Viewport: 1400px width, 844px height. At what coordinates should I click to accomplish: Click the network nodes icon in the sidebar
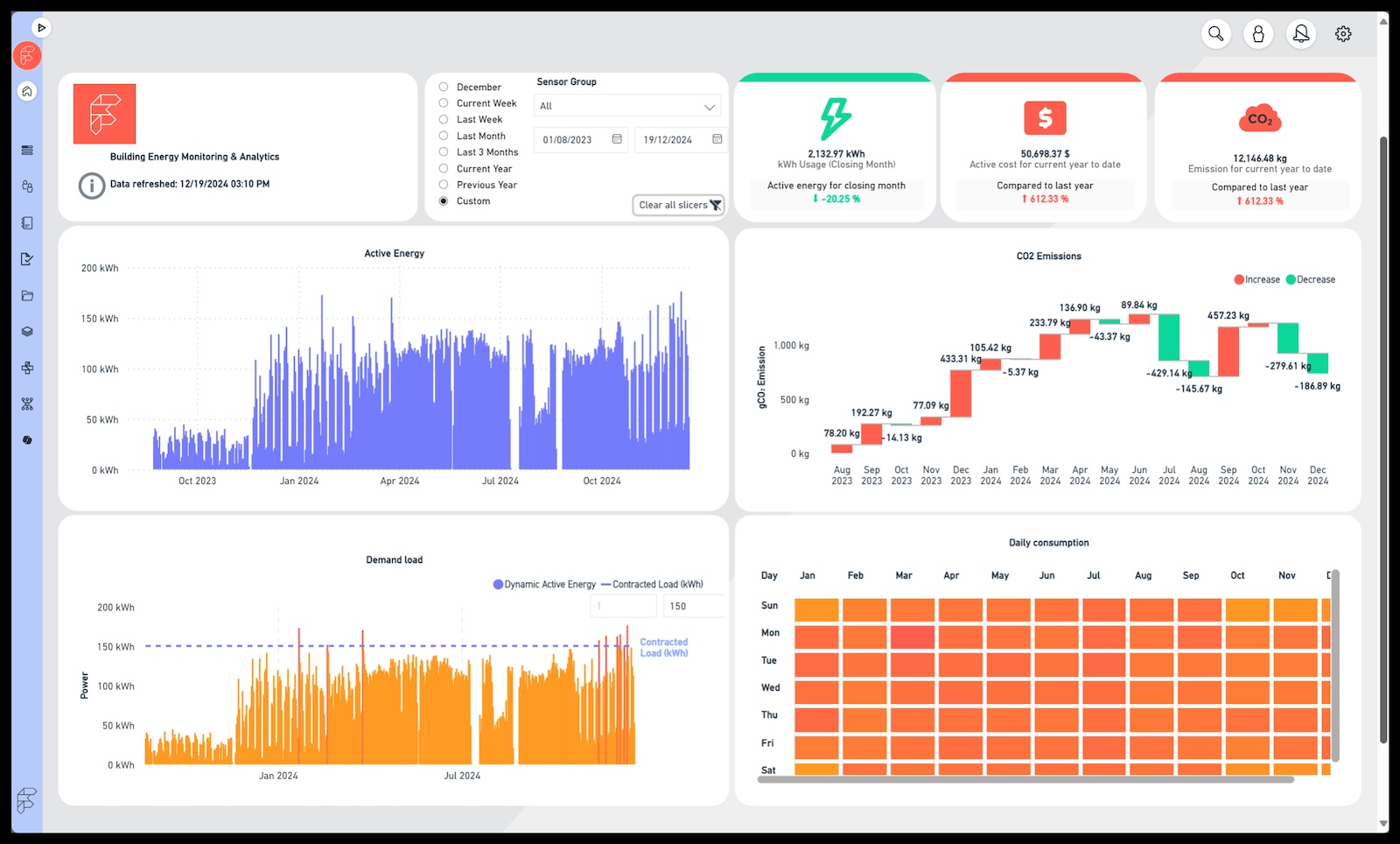[27, 404]
